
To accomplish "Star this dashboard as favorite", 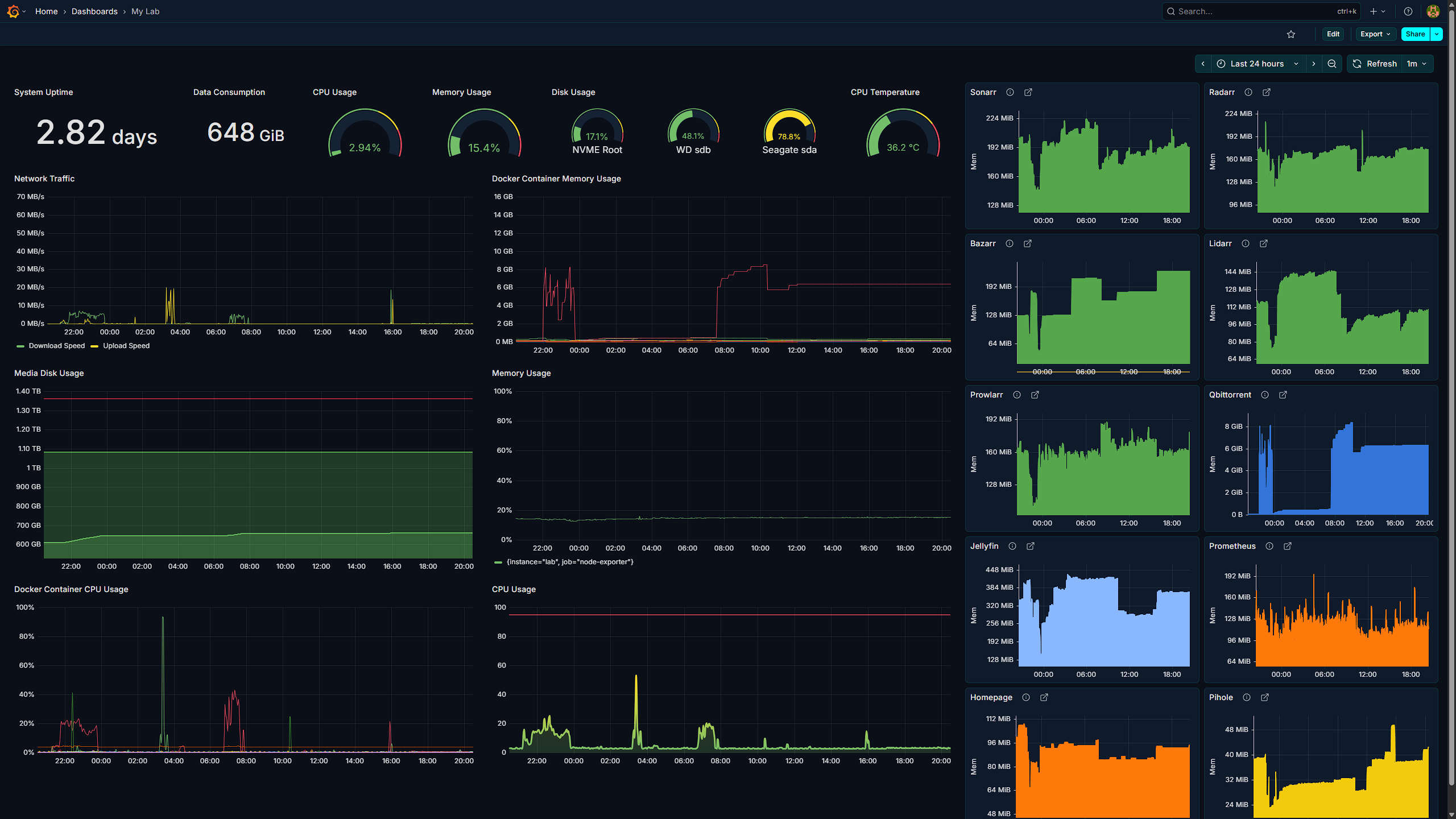I will [1291, 34].
